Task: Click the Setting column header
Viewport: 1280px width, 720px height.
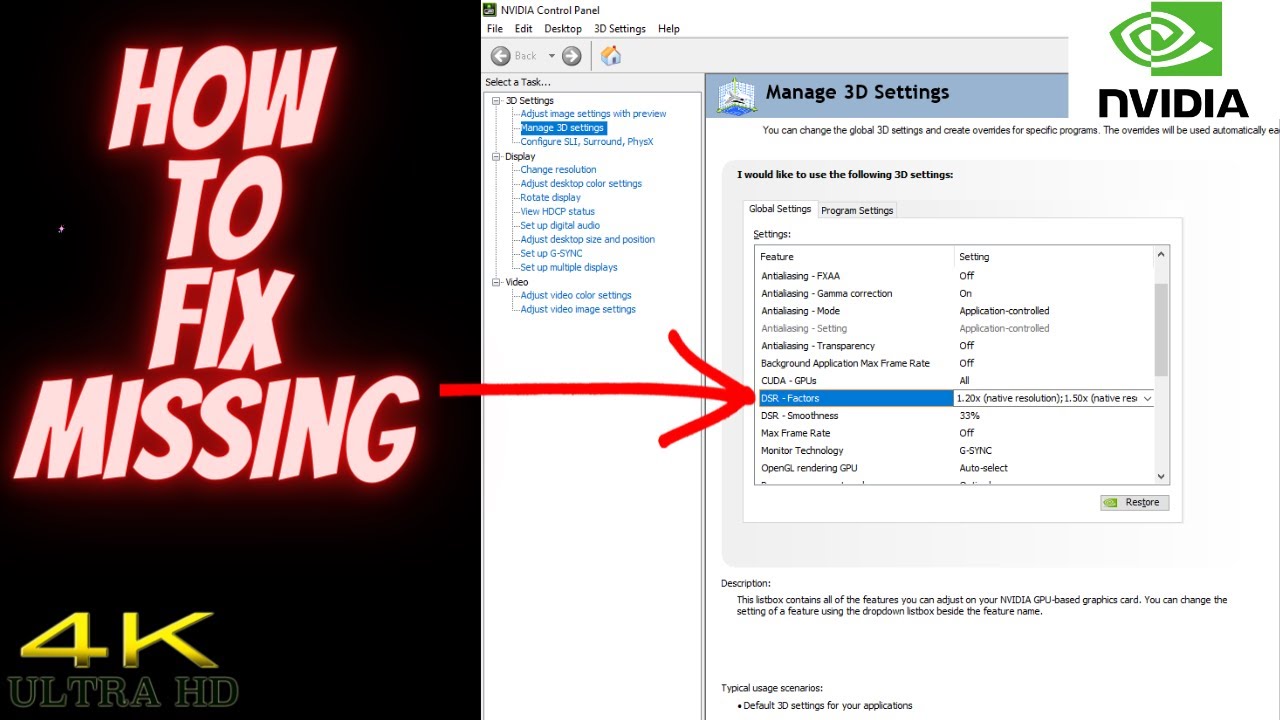Action: pos(1055,257)
